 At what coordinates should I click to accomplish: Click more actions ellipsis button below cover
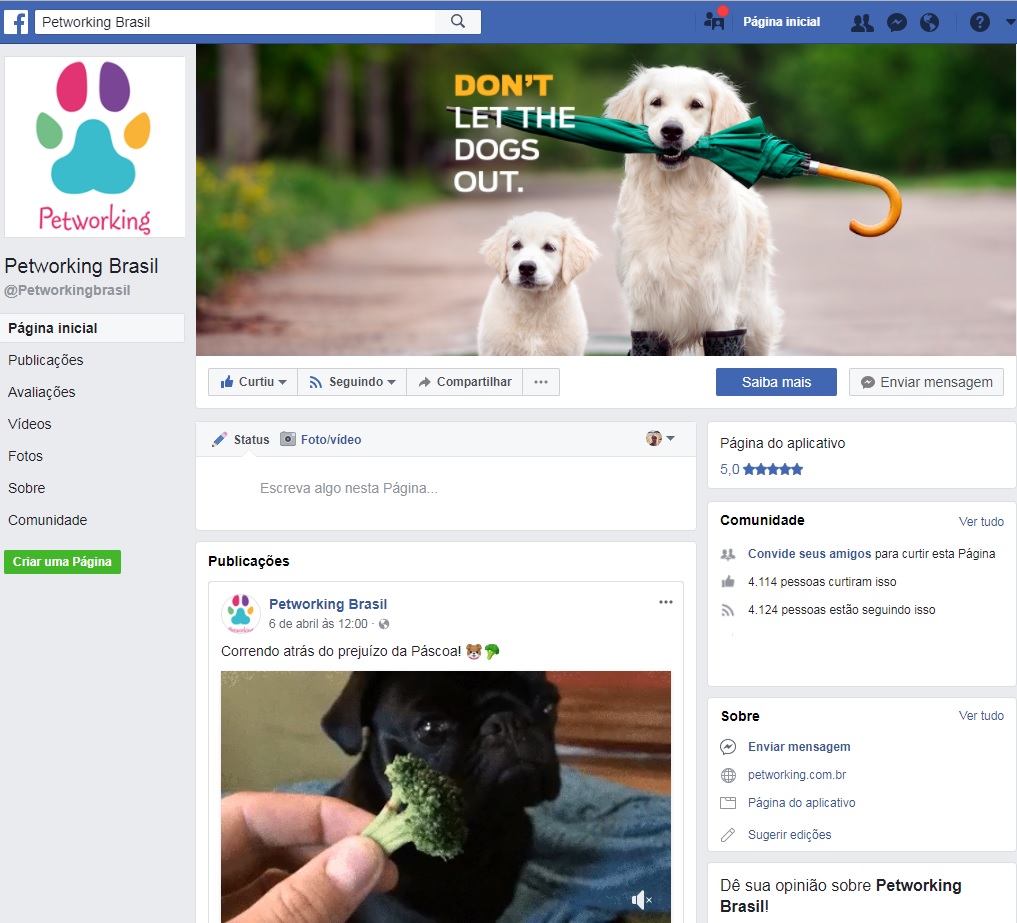pos(541,382)
